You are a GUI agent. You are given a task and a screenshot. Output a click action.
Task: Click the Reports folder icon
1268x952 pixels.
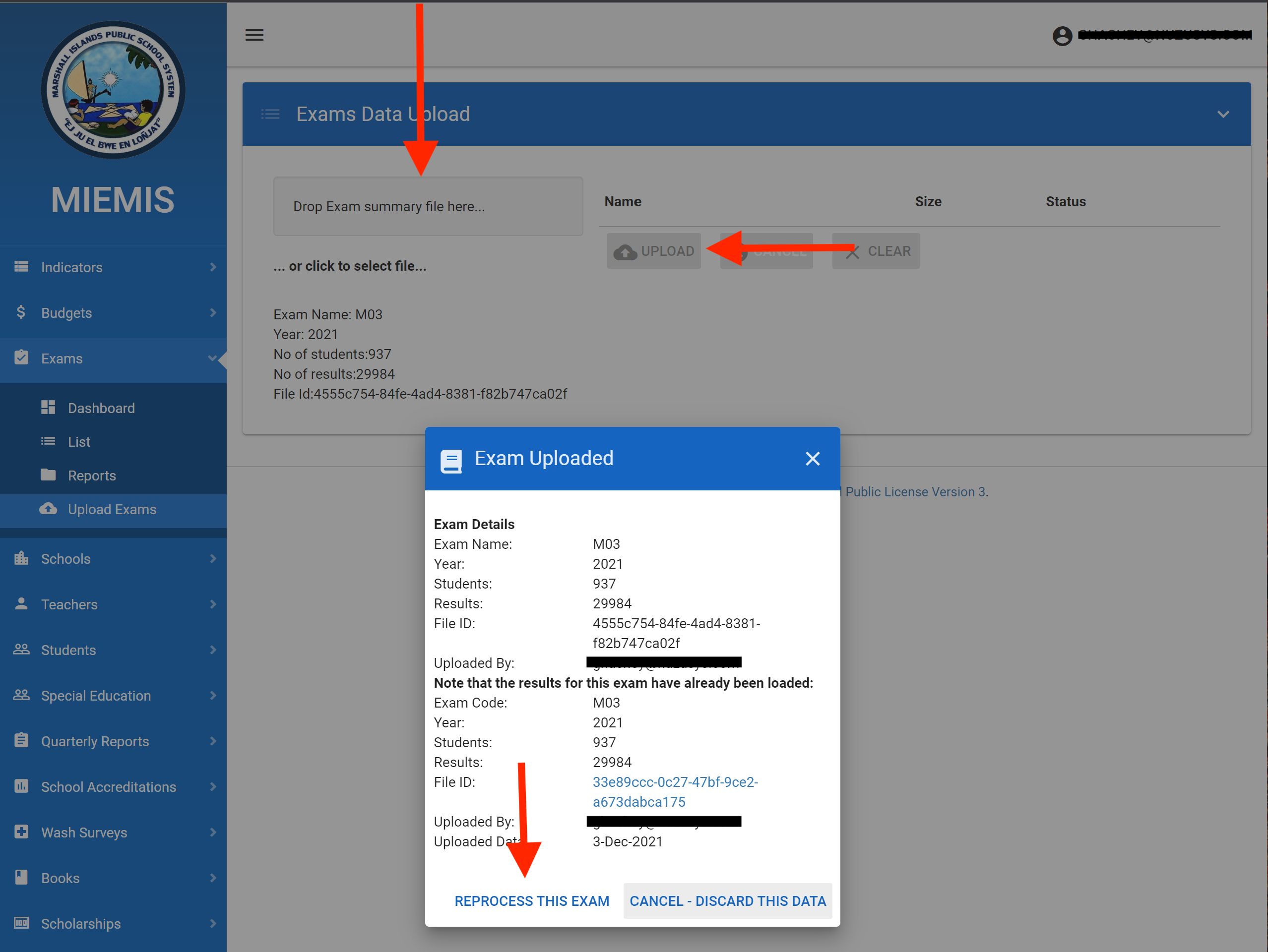pos(48,475)
